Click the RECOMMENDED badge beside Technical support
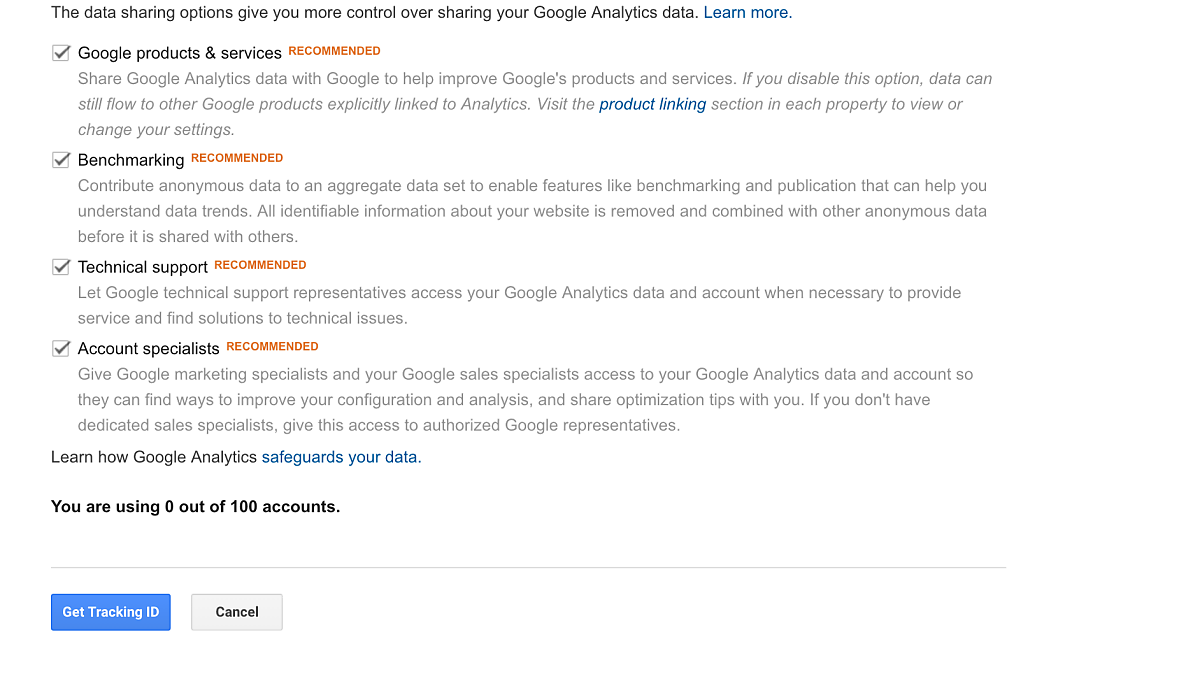The width and height of the screenshot is (1200, 674). (x=260, y=265)
